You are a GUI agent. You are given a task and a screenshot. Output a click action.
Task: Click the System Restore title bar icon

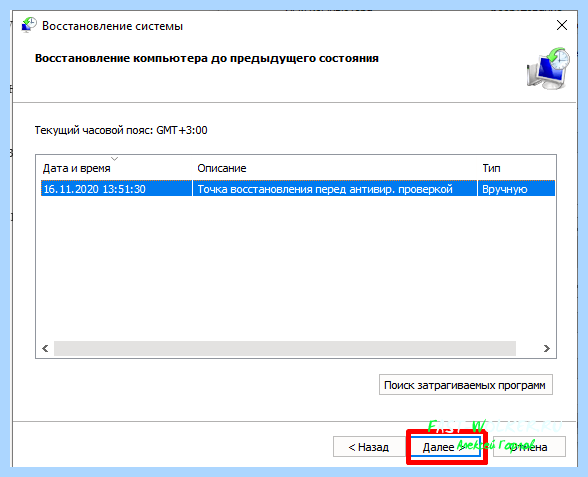pos(29,25)
